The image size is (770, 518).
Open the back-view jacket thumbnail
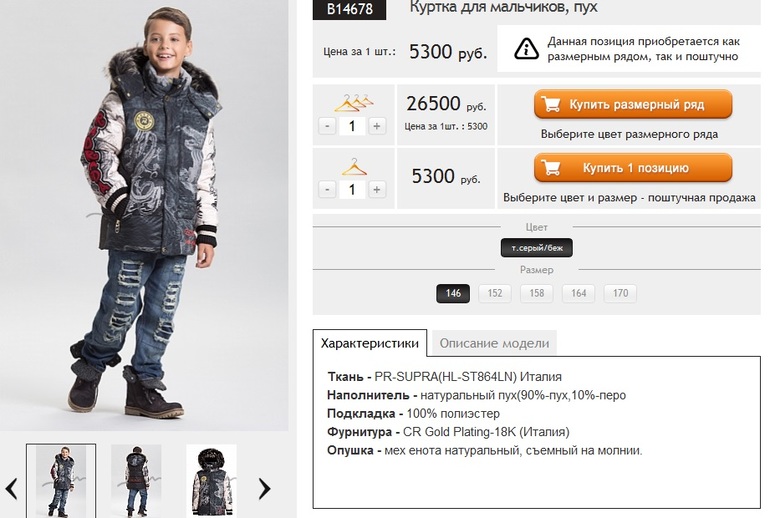coord(136,481)
